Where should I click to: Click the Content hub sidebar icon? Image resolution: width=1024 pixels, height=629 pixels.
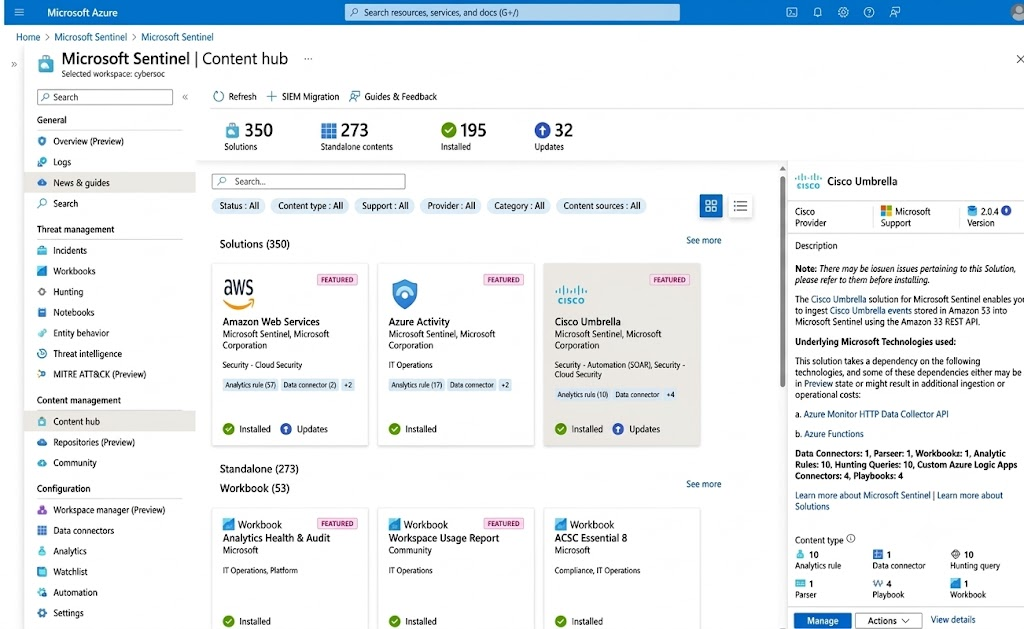[42, 421]
